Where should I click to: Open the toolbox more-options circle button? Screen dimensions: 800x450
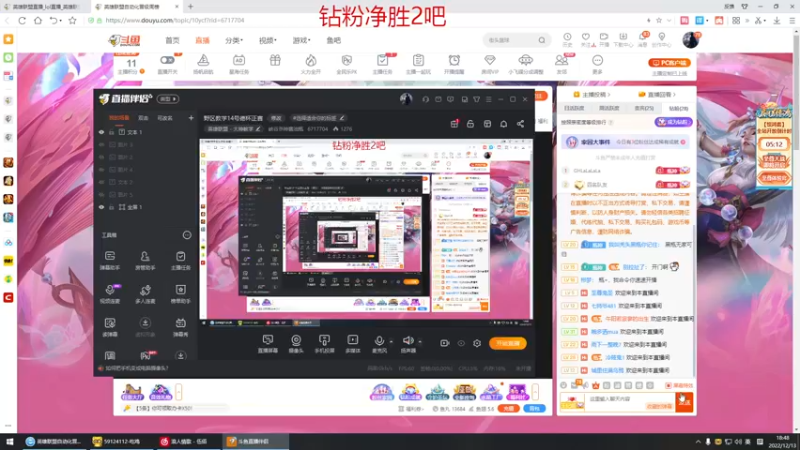click(x=187, y=235)
